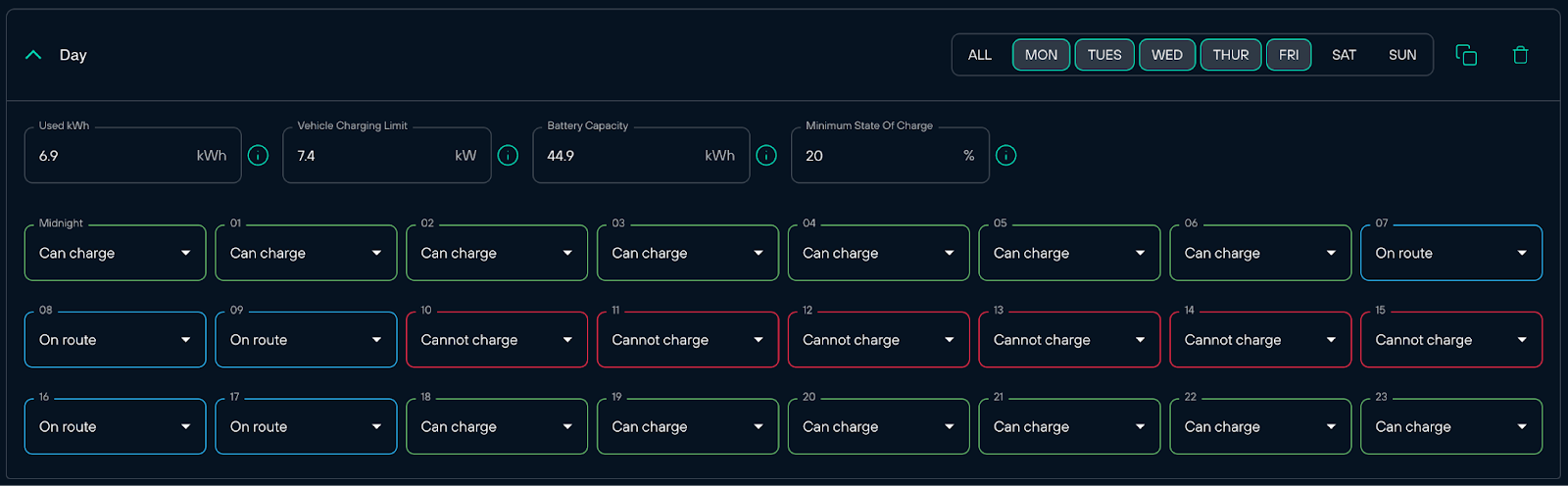Open the 23 hour Can charge dropdown
Viewport: 1568px width, 486px height.
[1451, 427]
